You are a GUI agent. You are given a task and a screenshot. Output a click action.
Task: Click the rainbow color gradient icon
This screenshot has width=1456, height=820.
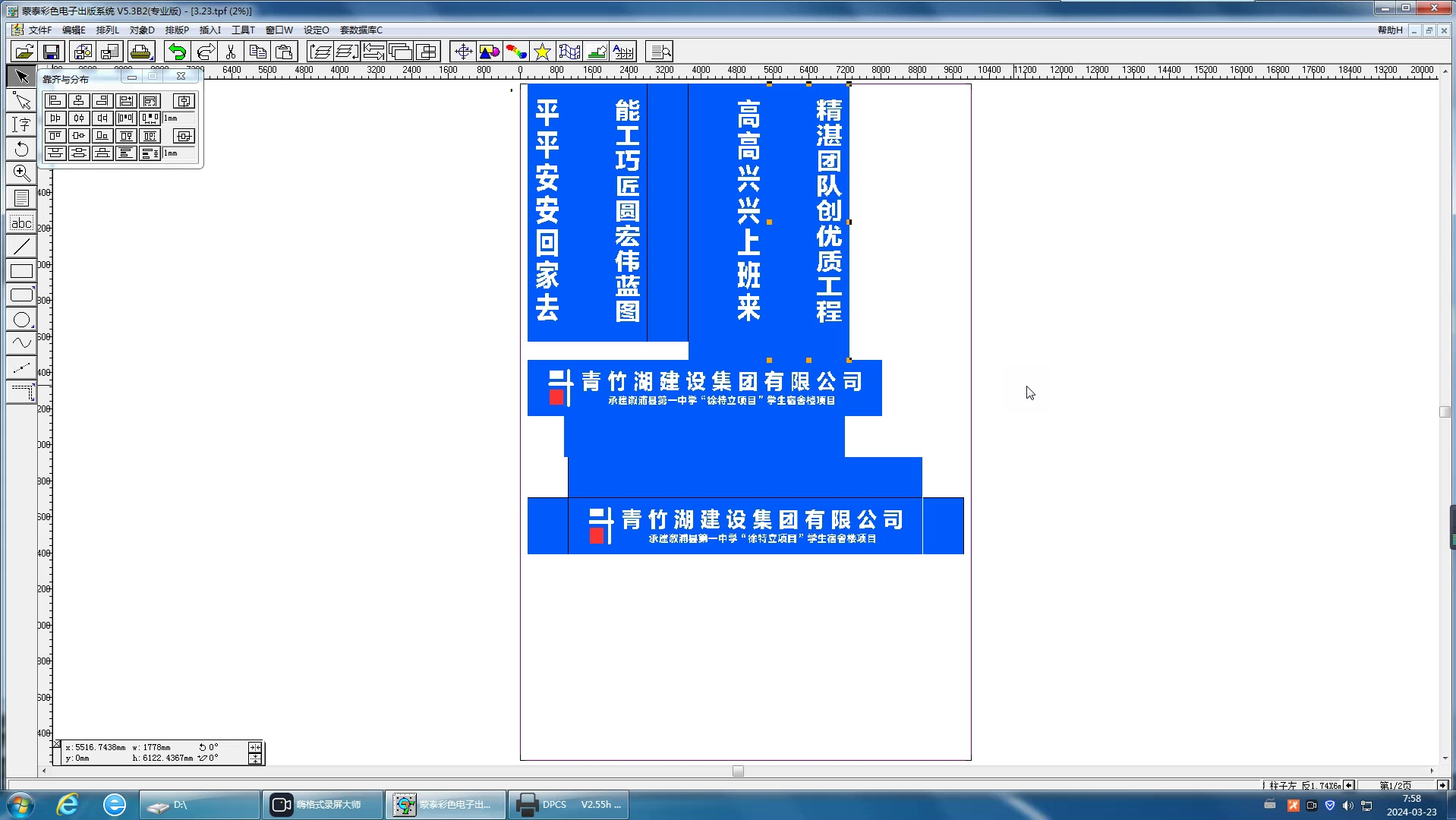click(x=516, y=52)
